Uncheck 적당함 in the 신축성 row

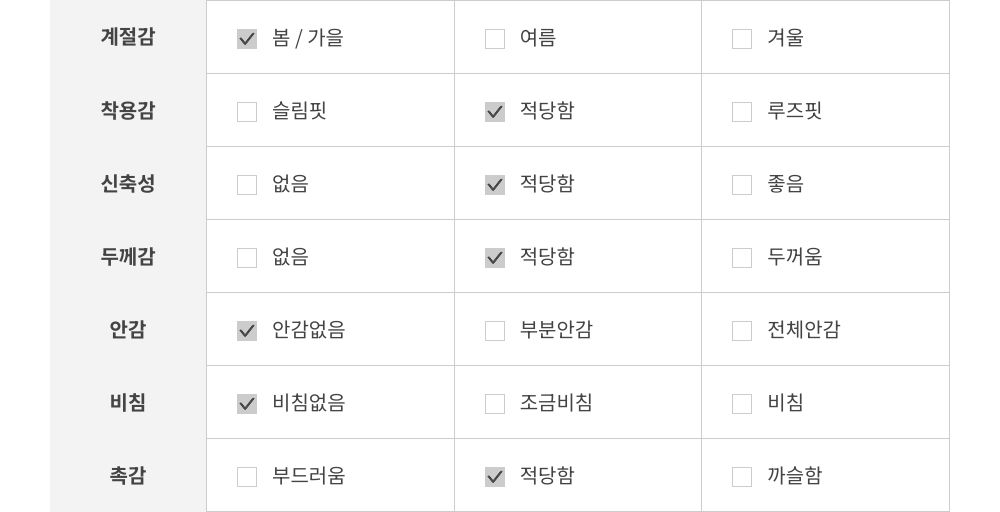pos(495,185)
